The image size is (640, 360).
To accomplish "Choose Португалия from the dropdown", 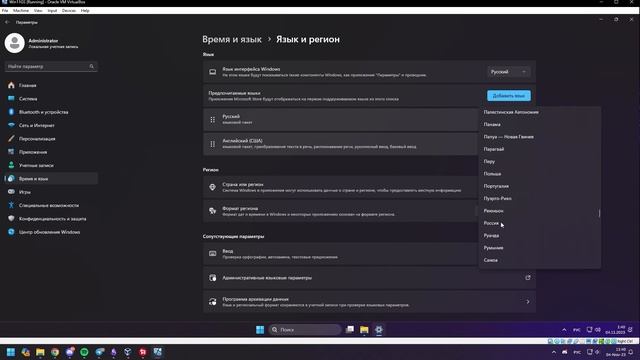I will point(540,186).
